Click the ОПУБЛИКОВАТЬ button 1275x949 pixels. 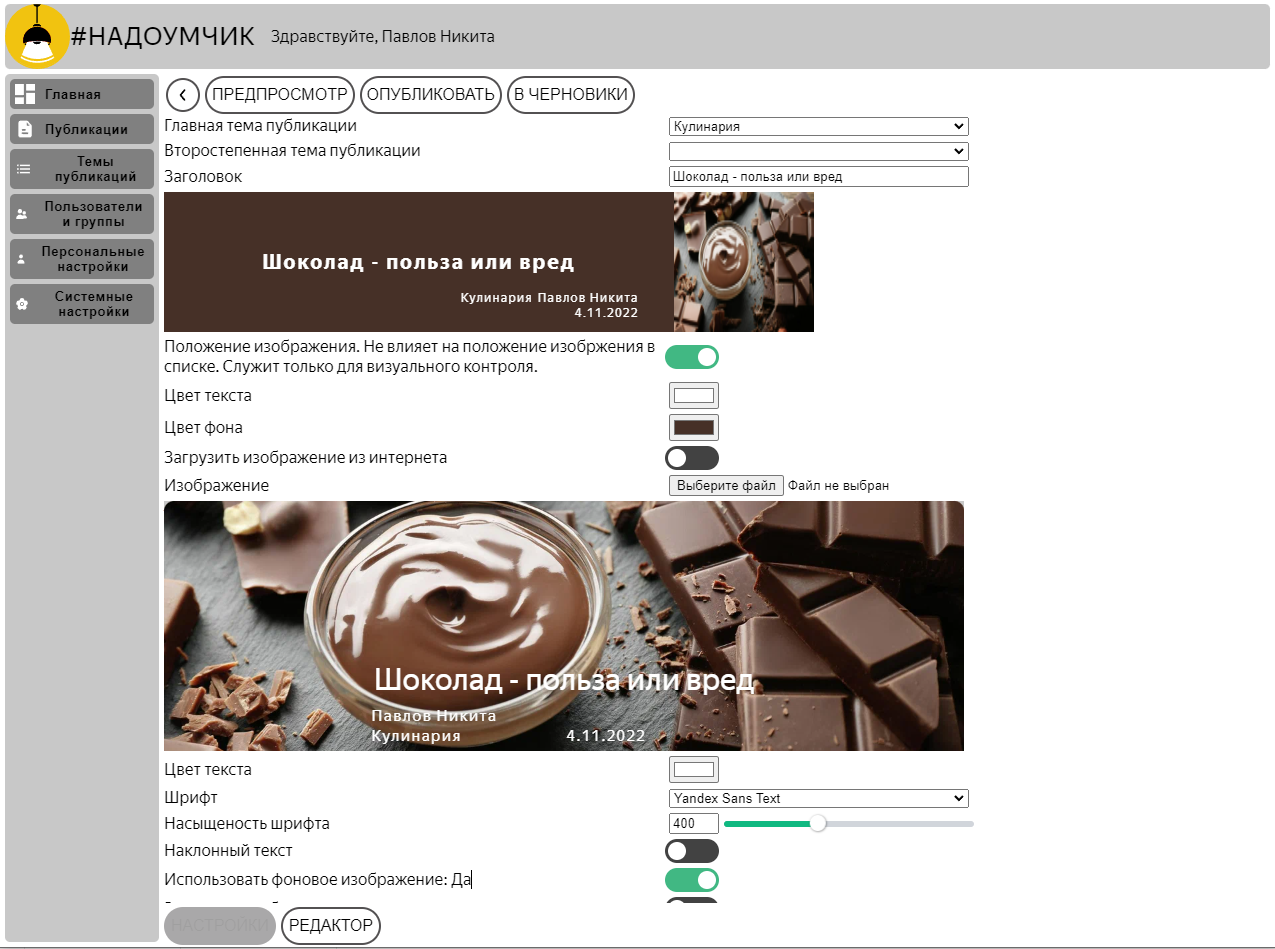pos(431,95)
